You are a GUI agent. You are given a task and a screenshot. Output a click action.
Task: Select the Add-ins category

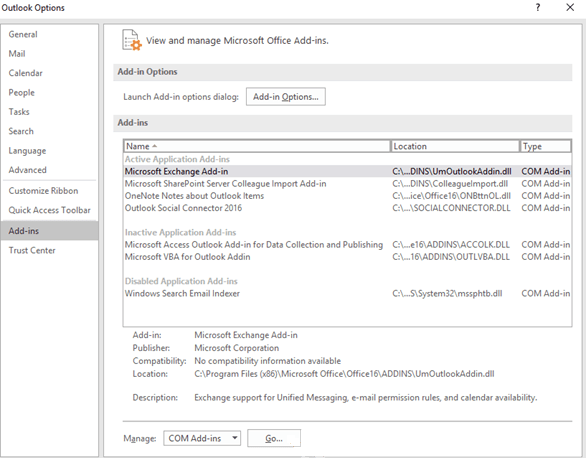click(50, 231)
